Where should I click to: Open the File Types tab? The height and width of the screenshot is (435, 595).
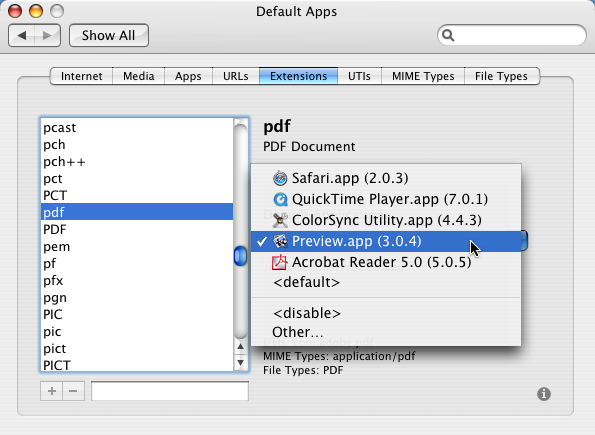501,76
